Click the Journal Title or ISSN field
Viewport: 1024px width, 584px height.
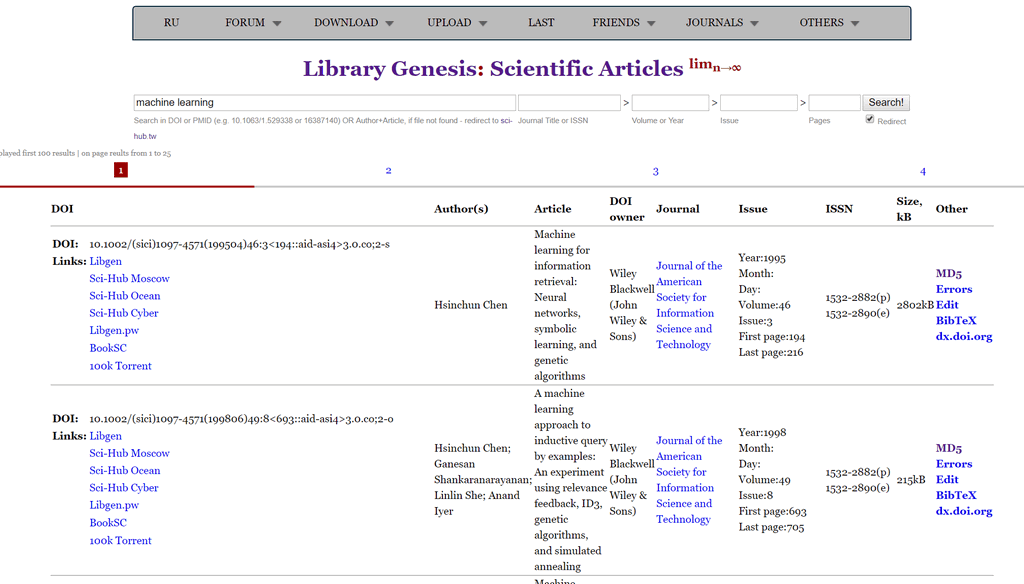click(x=569, y=103)
